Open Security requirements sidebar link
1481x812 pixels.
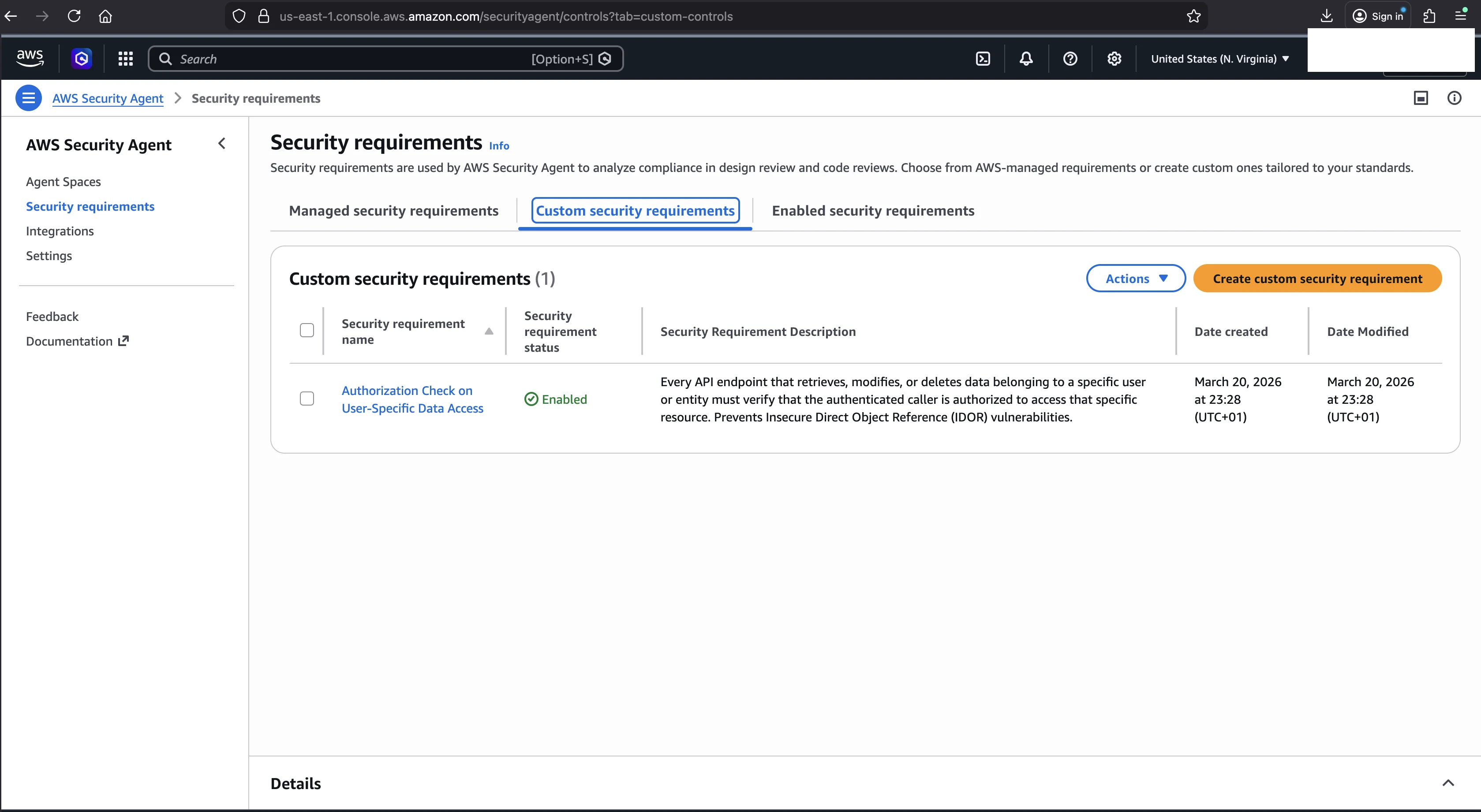pos(90,206)
